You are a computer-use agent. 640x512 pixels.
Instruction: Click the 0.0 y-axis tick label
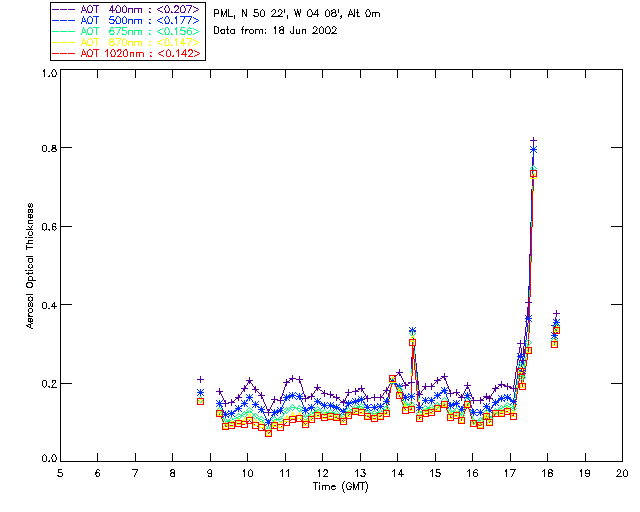(49, 459)
